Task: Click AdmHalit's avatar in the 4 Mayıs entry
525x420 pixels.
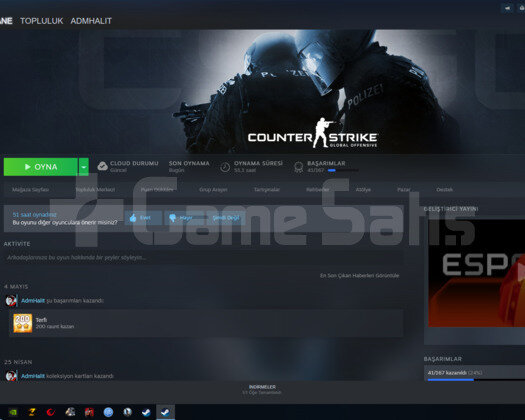Action: click(11, 300)
